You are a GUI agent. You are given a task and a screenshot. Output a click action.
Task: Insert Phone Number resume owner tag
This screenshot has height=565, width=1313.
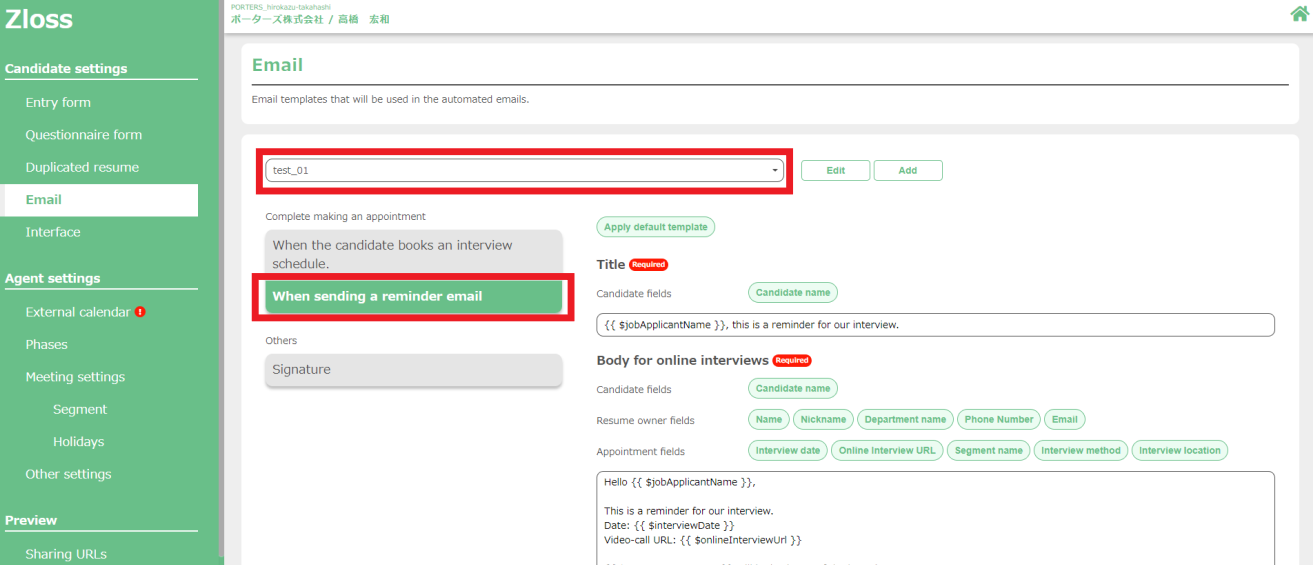998,420
